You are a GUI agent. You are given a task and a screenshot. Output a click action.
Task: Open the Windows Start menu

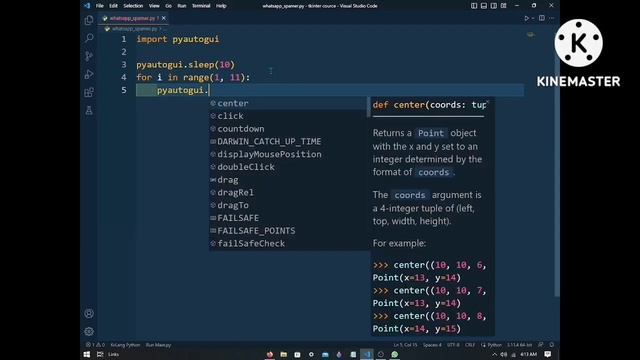point(87,354)
